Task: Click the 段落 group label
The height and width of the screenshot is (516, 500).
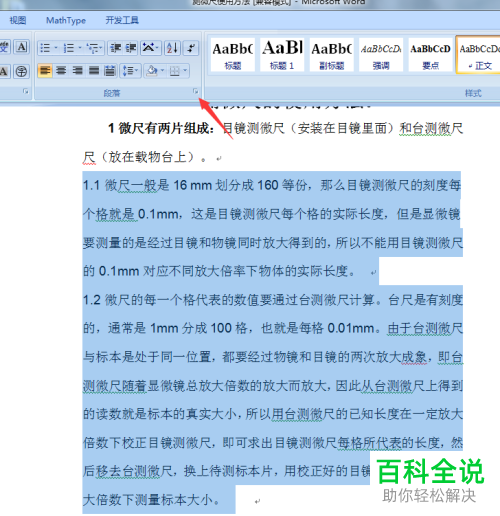Action: point(112,93)
